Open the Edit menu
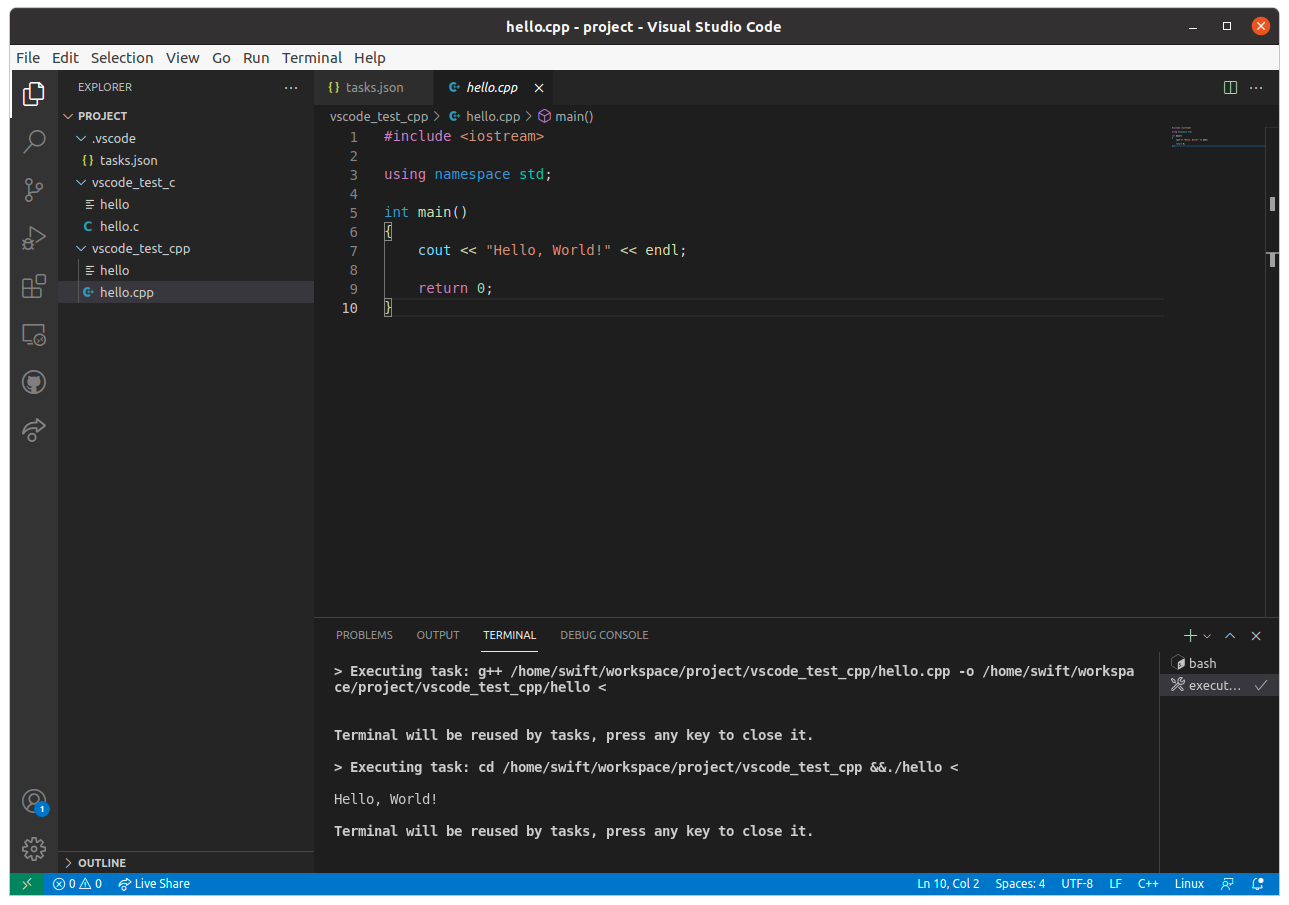The width and height of the screenshot is (1289, 905). [x=65, y=58]
